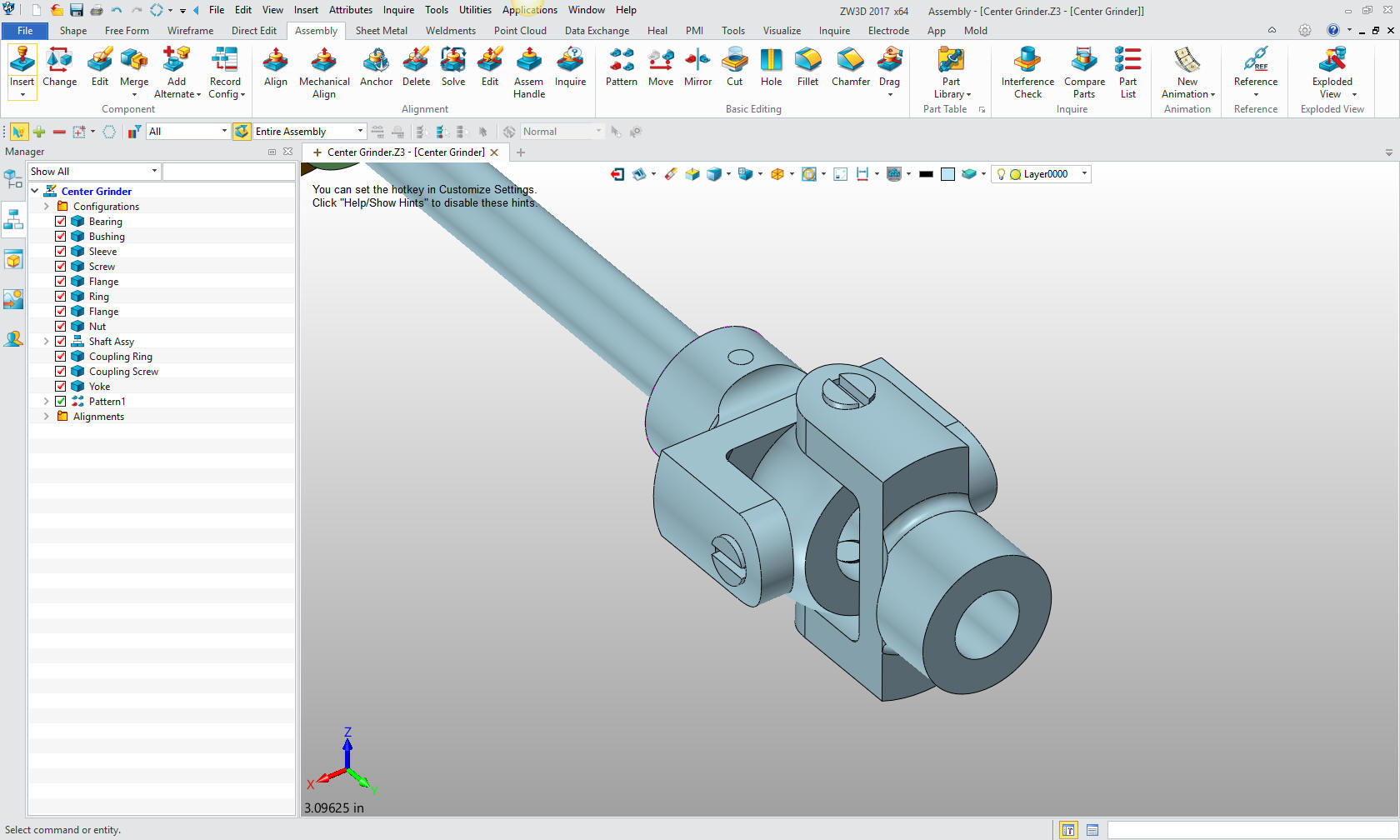Open the Mechanical Align tool
This screenshot has height=840, width=1400.
pos(324,73)
